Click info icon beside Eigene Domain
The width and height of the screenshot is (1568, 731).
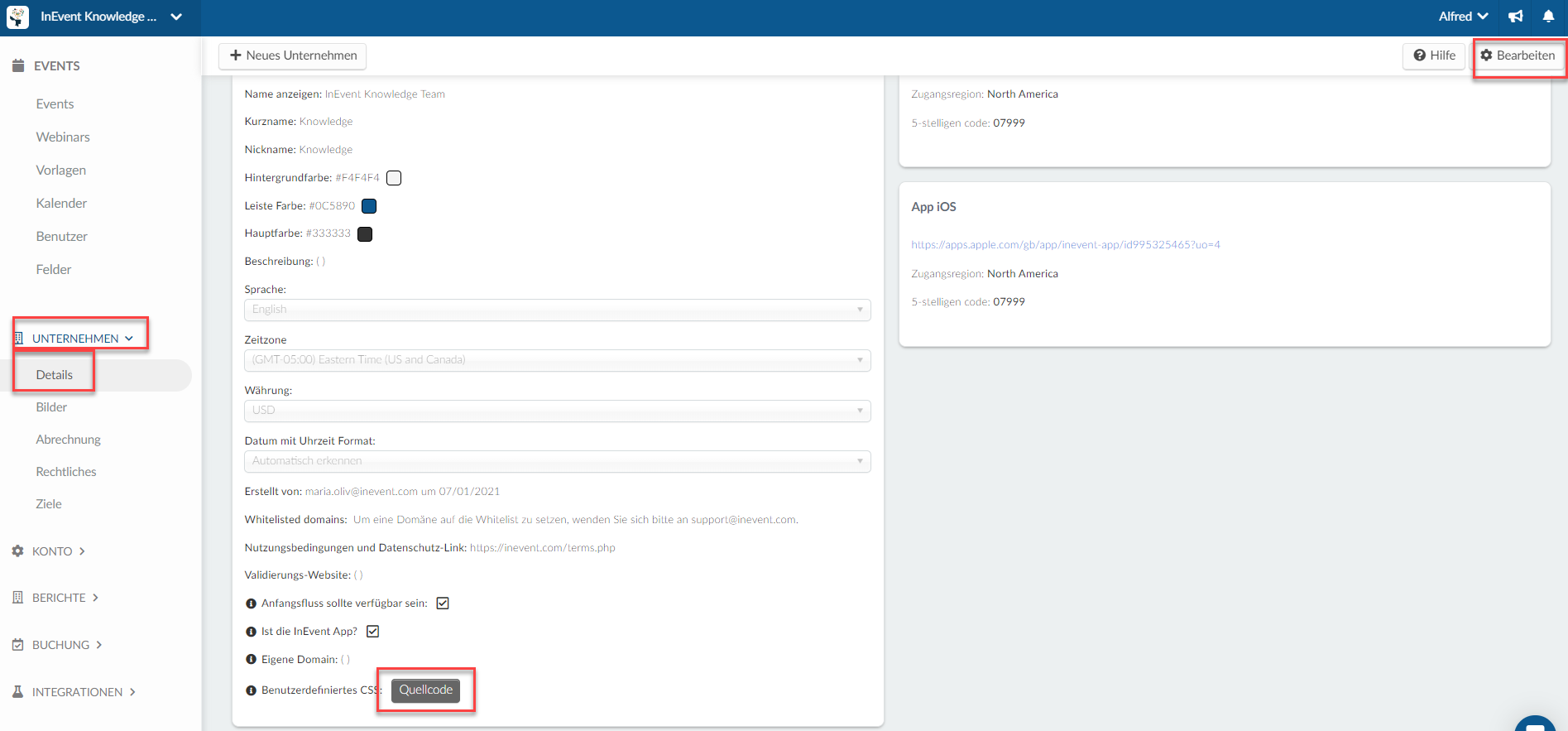coord(251,660)
